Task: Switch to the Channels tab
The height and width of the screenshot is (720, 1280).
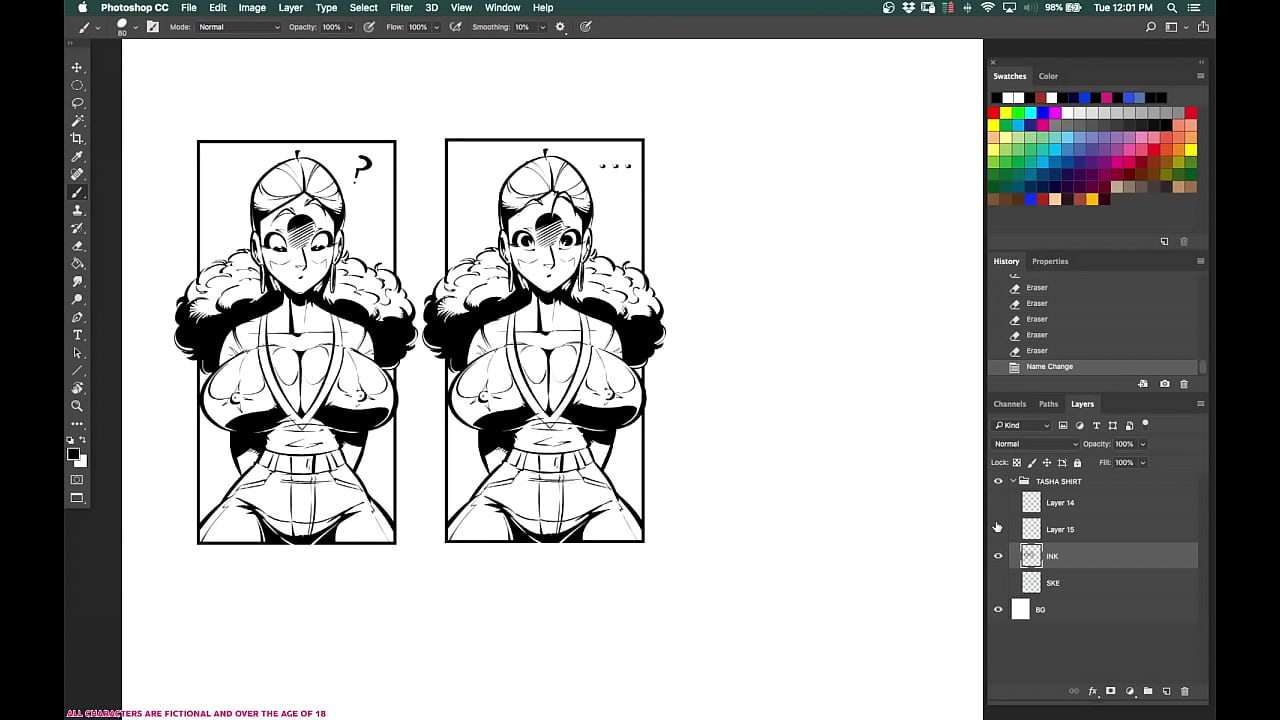Action: coord(1009,404)
